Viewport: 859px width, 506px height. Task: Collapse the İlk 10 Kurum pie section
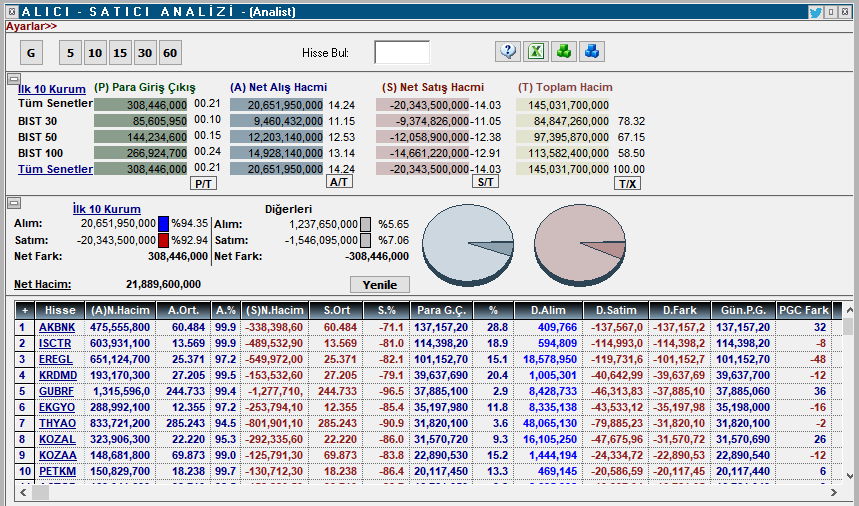[14, 203]
